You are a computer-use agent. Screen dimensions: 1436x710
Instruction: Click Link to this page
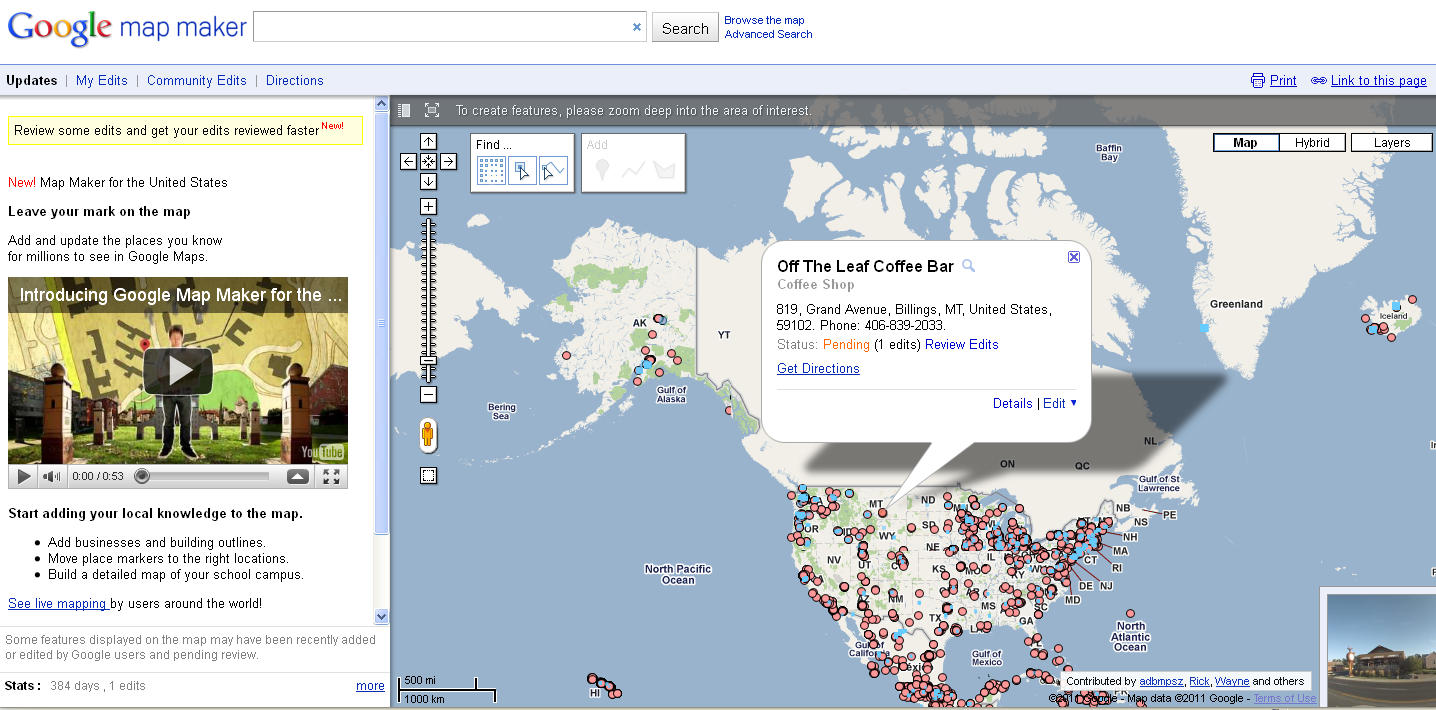(x=1379, y=80)
